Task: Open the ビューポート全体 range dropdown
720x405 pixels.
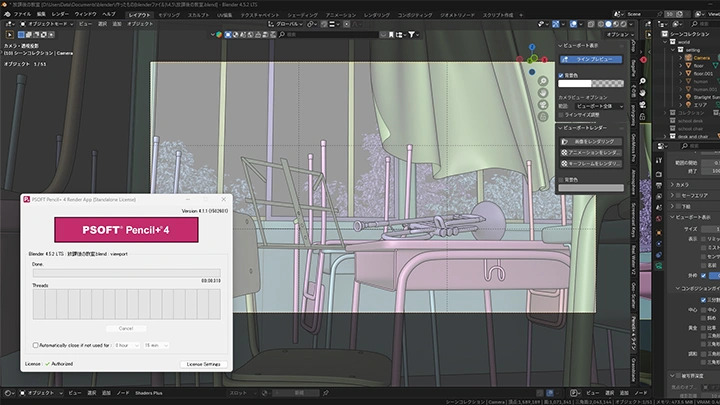Action: tap(598, 105)
